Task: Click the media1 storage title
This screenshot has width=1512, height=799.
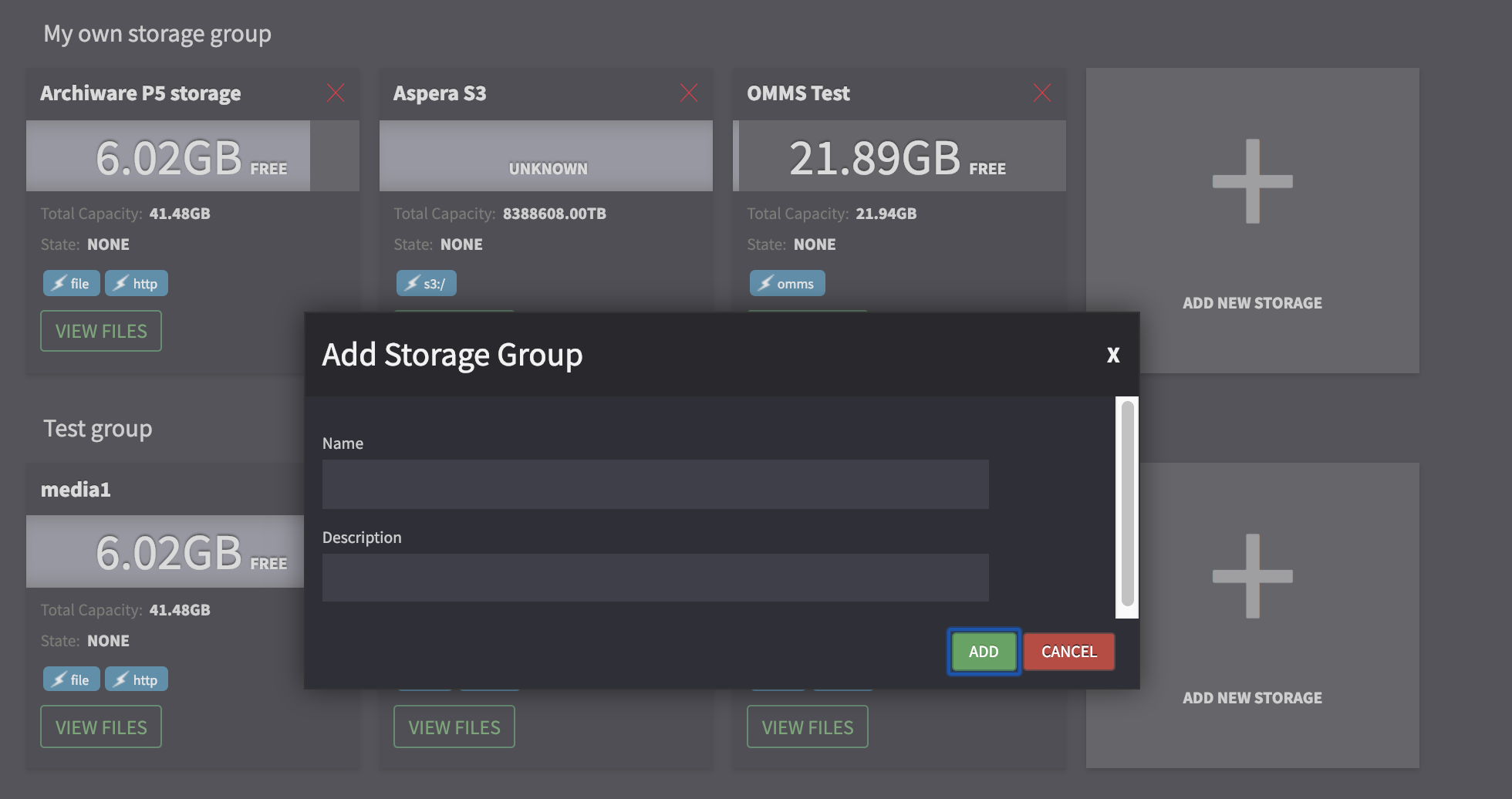Action: pos(76,490)
